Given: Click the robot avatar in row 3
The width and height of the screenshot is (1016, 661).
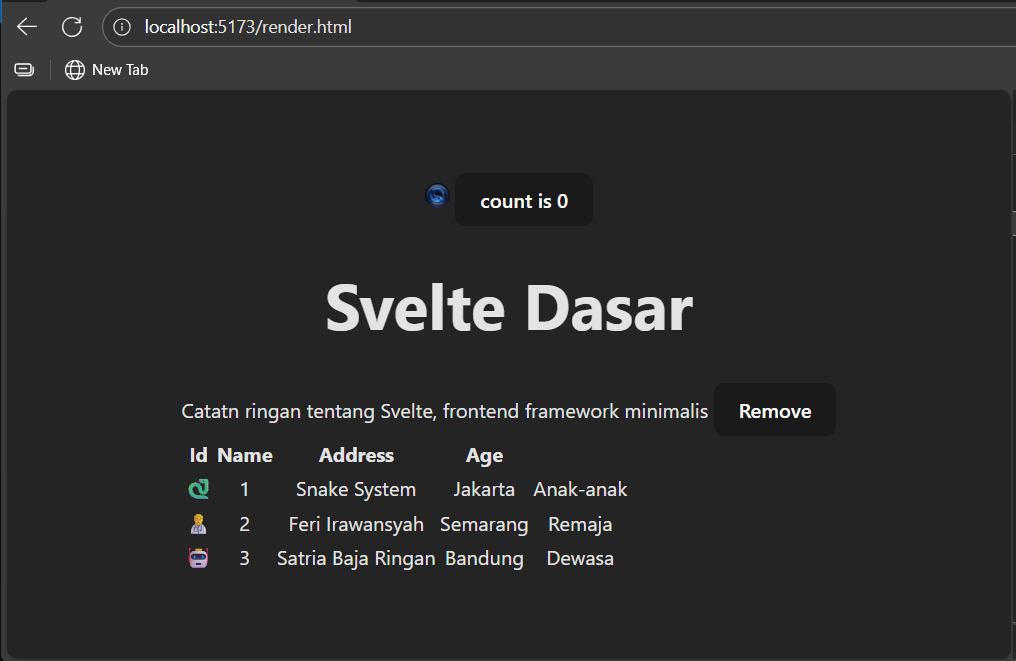Looking at the screenshot, I should [198, 558].
